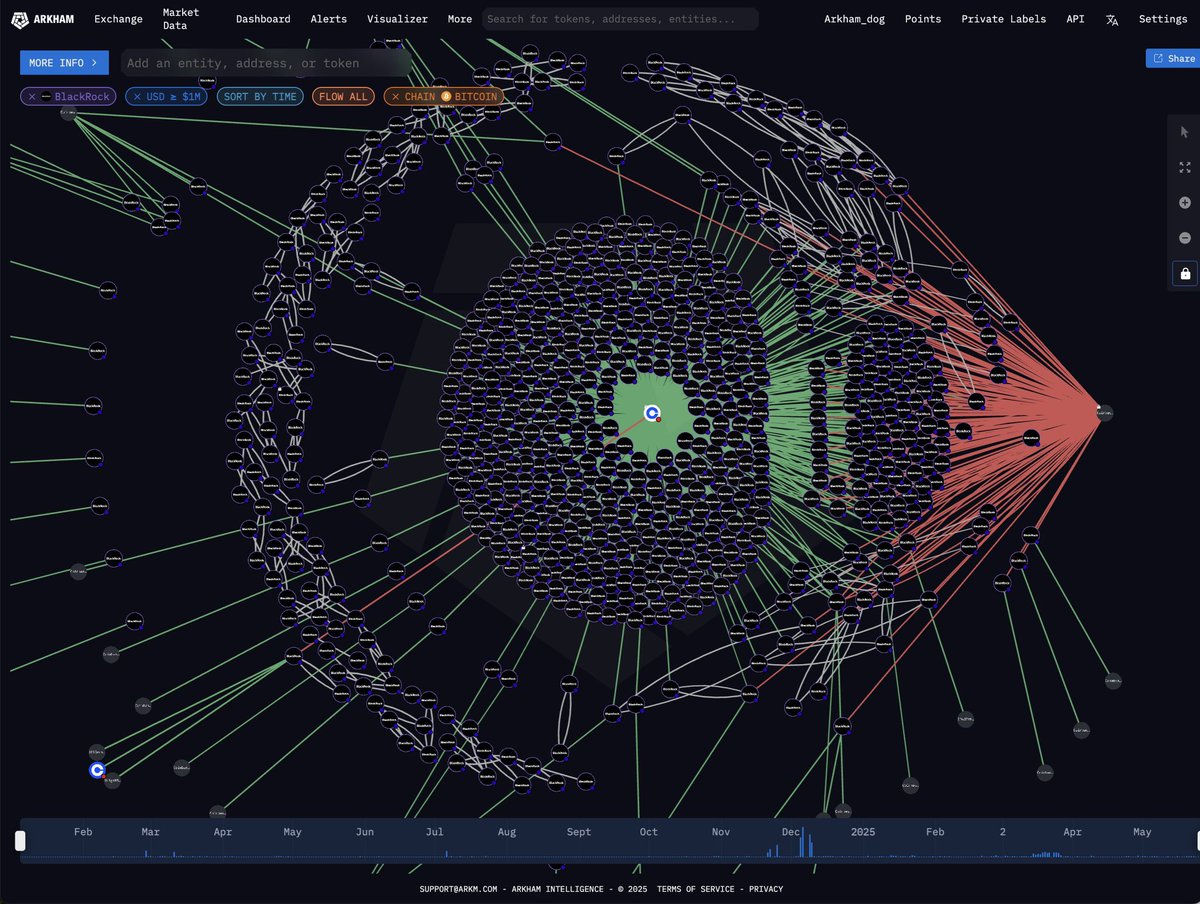Viewport: 1200px width, 904px height.
Task: Remove the USD ≥ $1M filter with its X
Action: 139,96
